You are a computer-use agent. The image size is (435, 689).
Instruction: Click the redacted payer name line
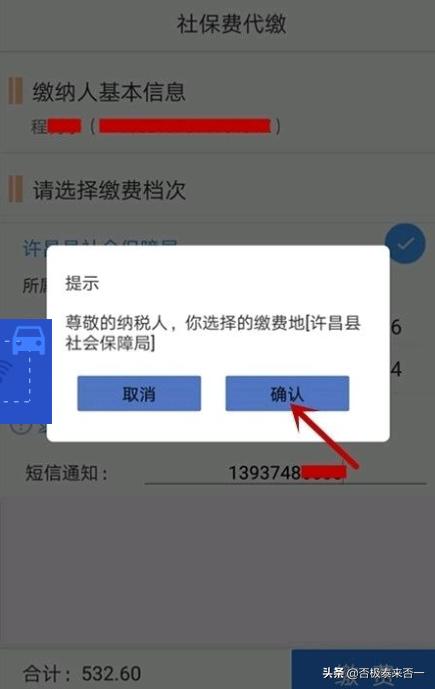tap(155, 127)
